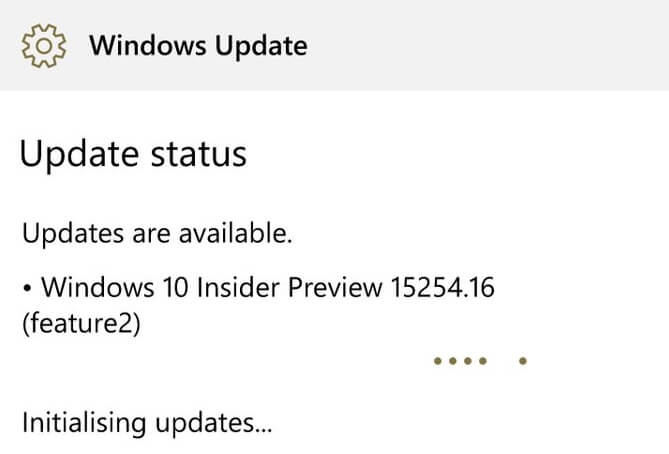Select the 'Initialising updates...' status text
Viewport: 669px width, 454px height.
click(x=147, y=423)
